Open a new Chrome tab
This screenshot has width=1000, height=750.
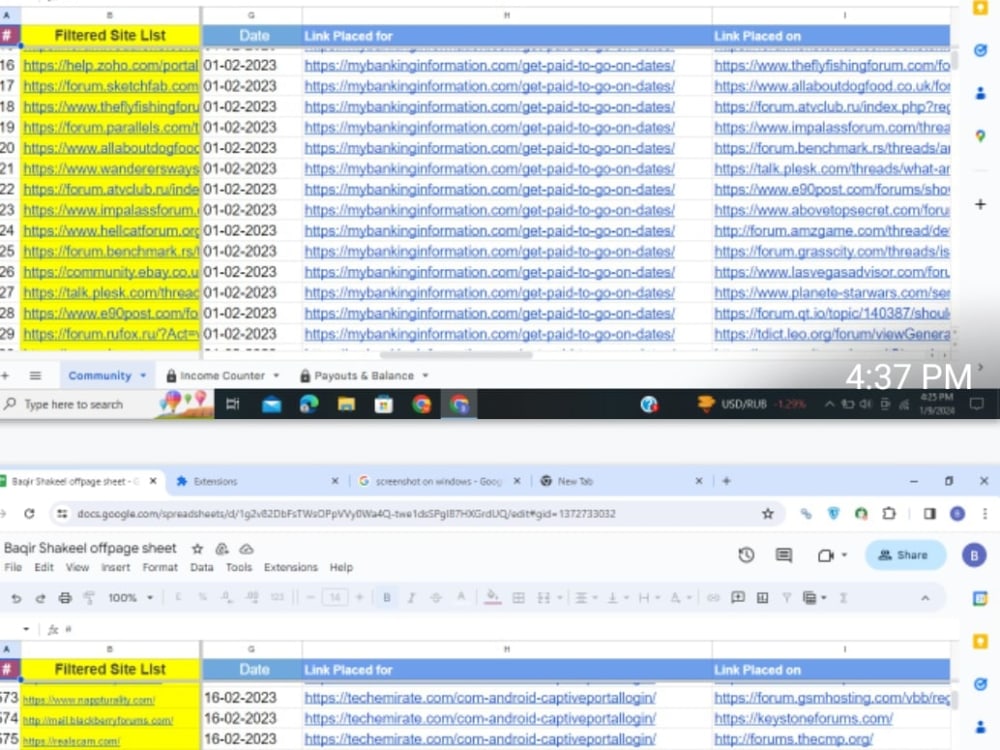[x=726, y=482]
